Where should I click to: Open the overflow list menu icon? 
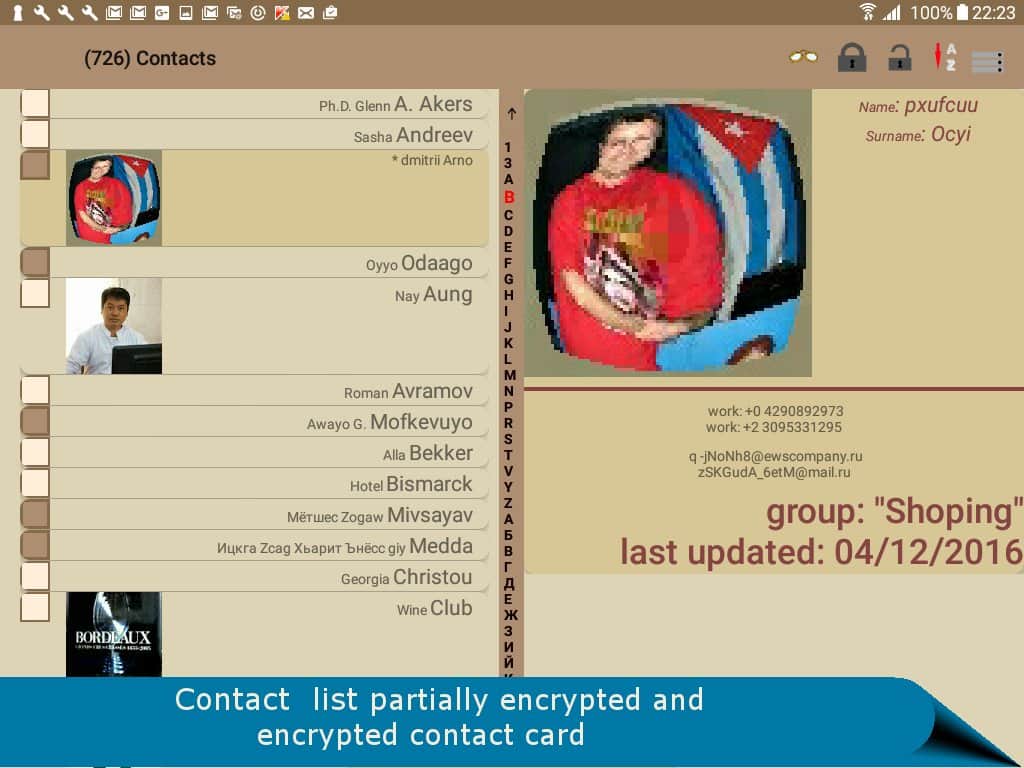click(987, 61)
